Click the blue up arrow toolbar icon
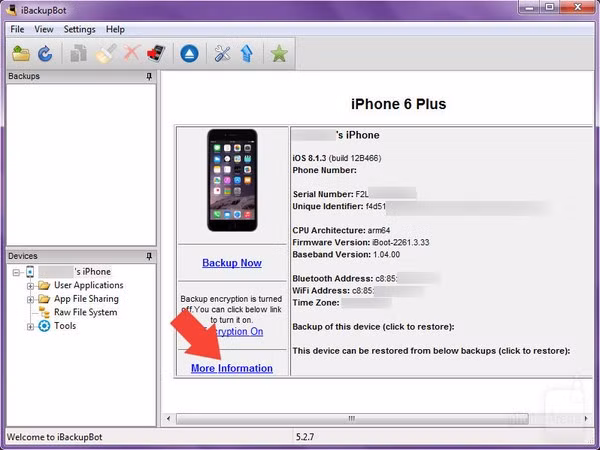The width and height of the screenshot is (600, 450). coord(246,54)
